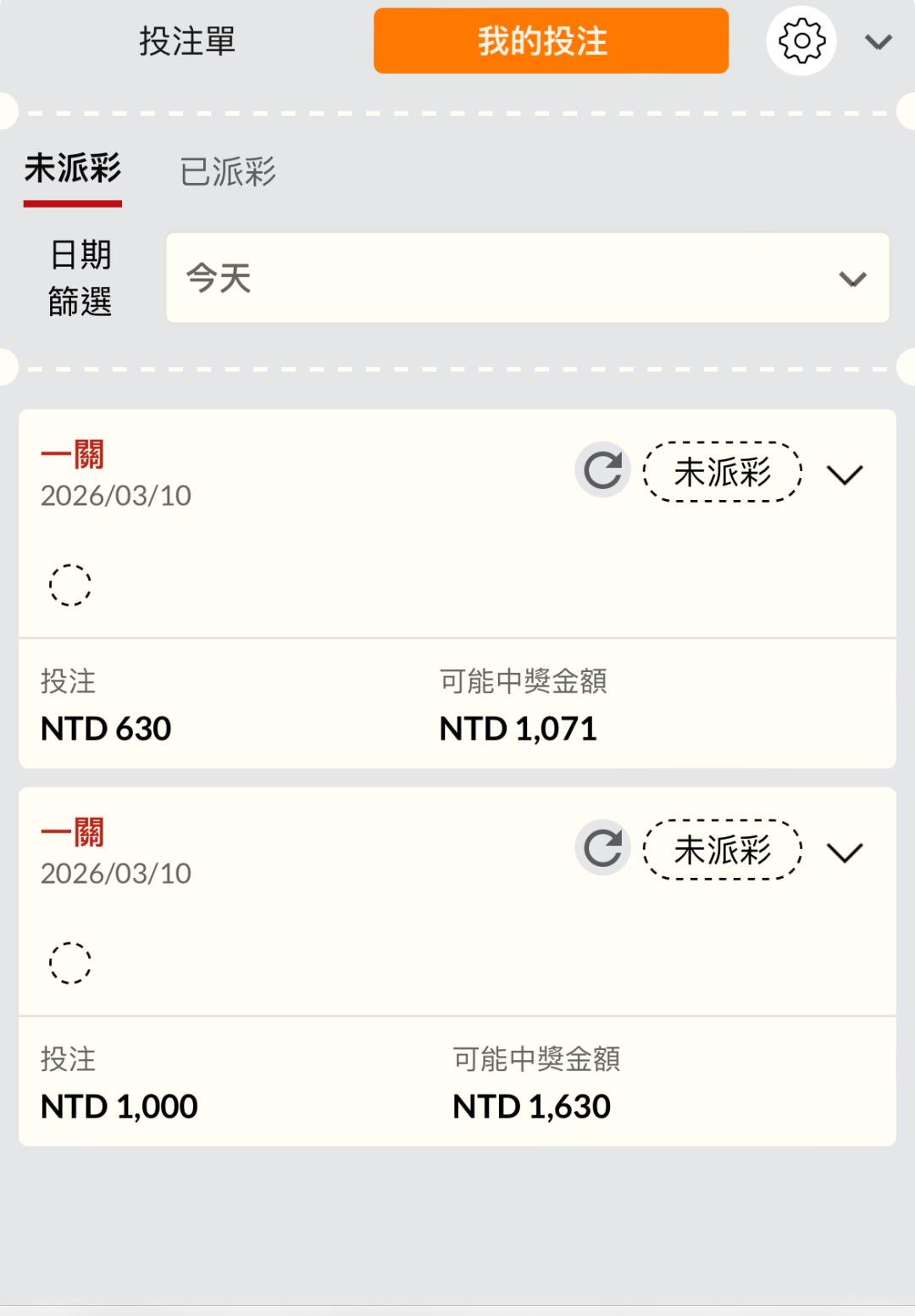Expand the NTD 1,000 bet details
The width and height of the screenshot is (915, 1316).
pyautogui.click(x=845, y=852)
